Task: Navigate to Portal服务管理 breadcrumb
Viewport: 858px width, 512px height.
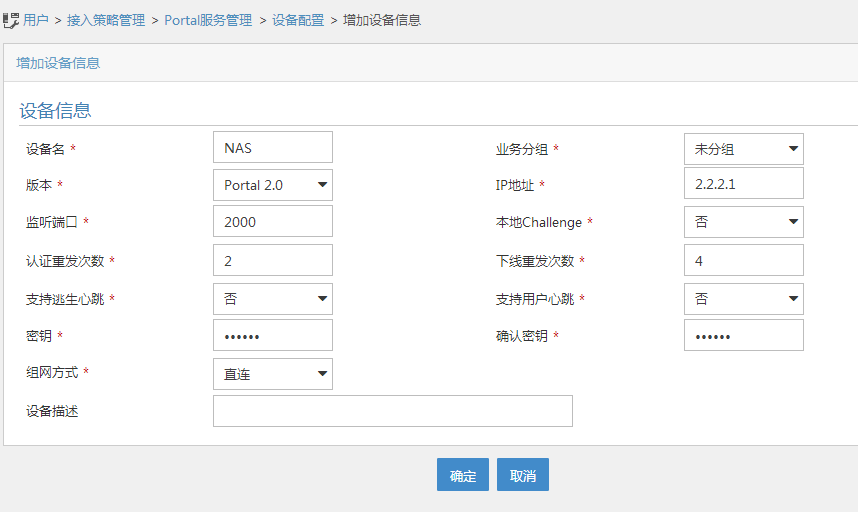Action: coord(208,20)
